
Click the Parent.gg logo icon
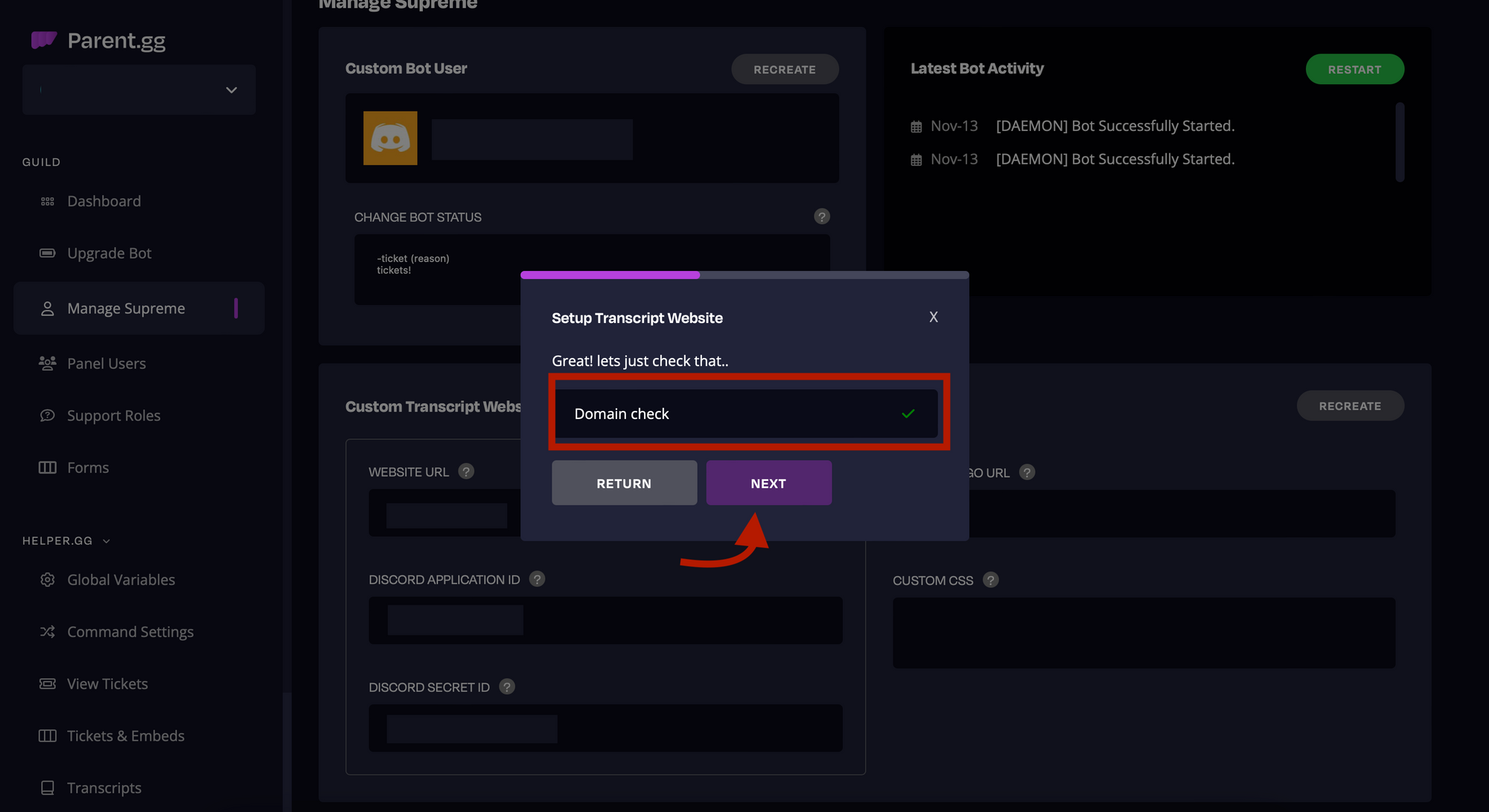[x=44, y=39]
